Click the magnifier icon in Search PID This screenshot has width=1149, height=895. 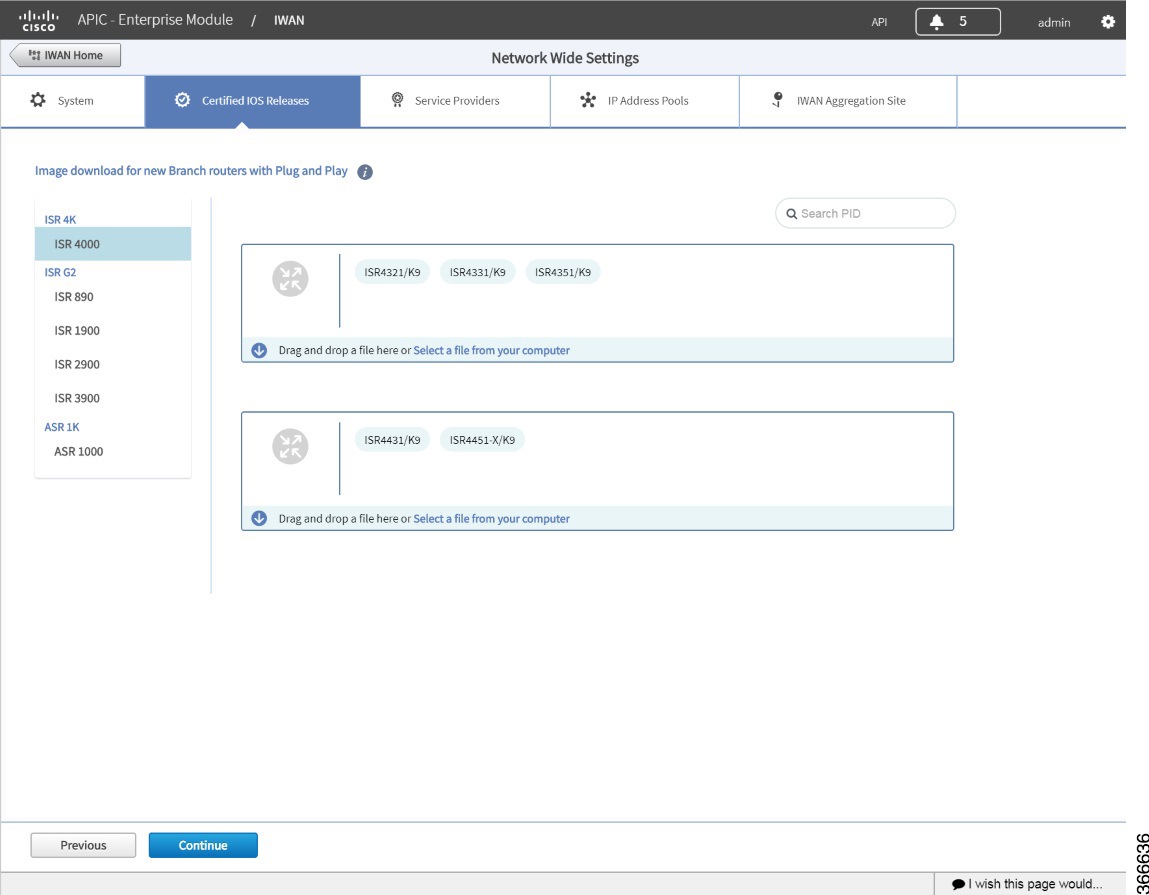(791, 214)
